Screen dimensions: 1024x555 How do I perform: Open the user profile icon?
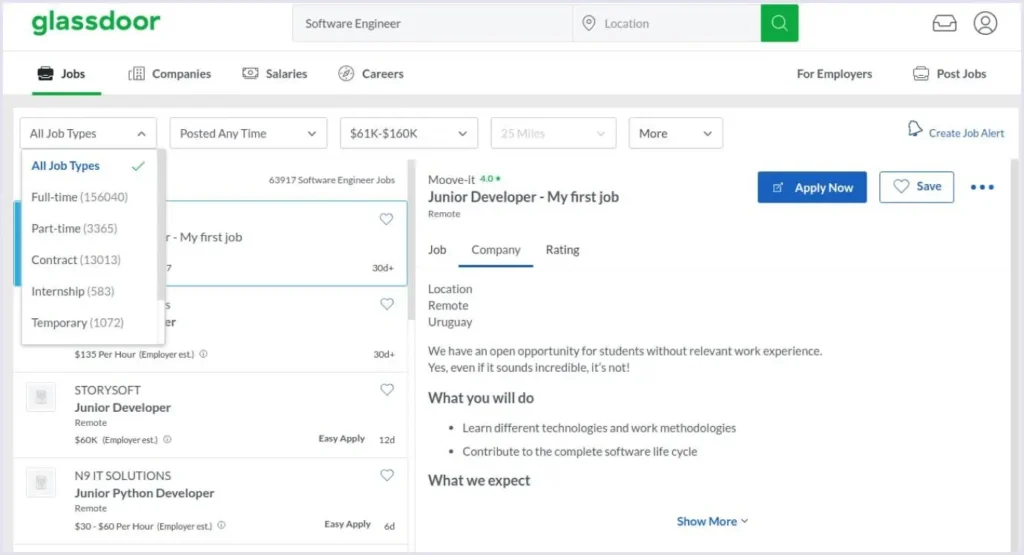coord(985,24)
